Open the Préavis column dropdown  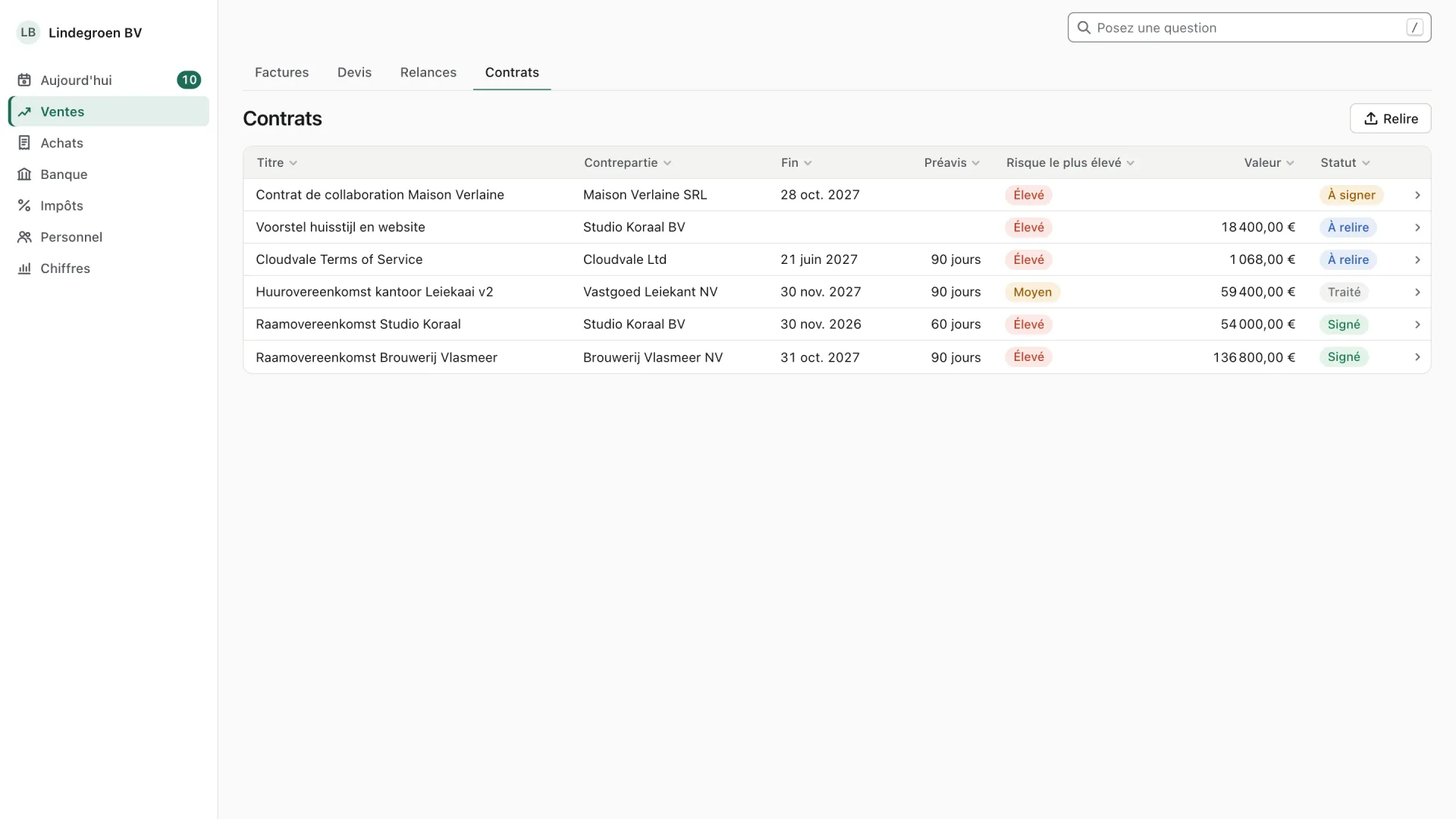coord(952,162)
